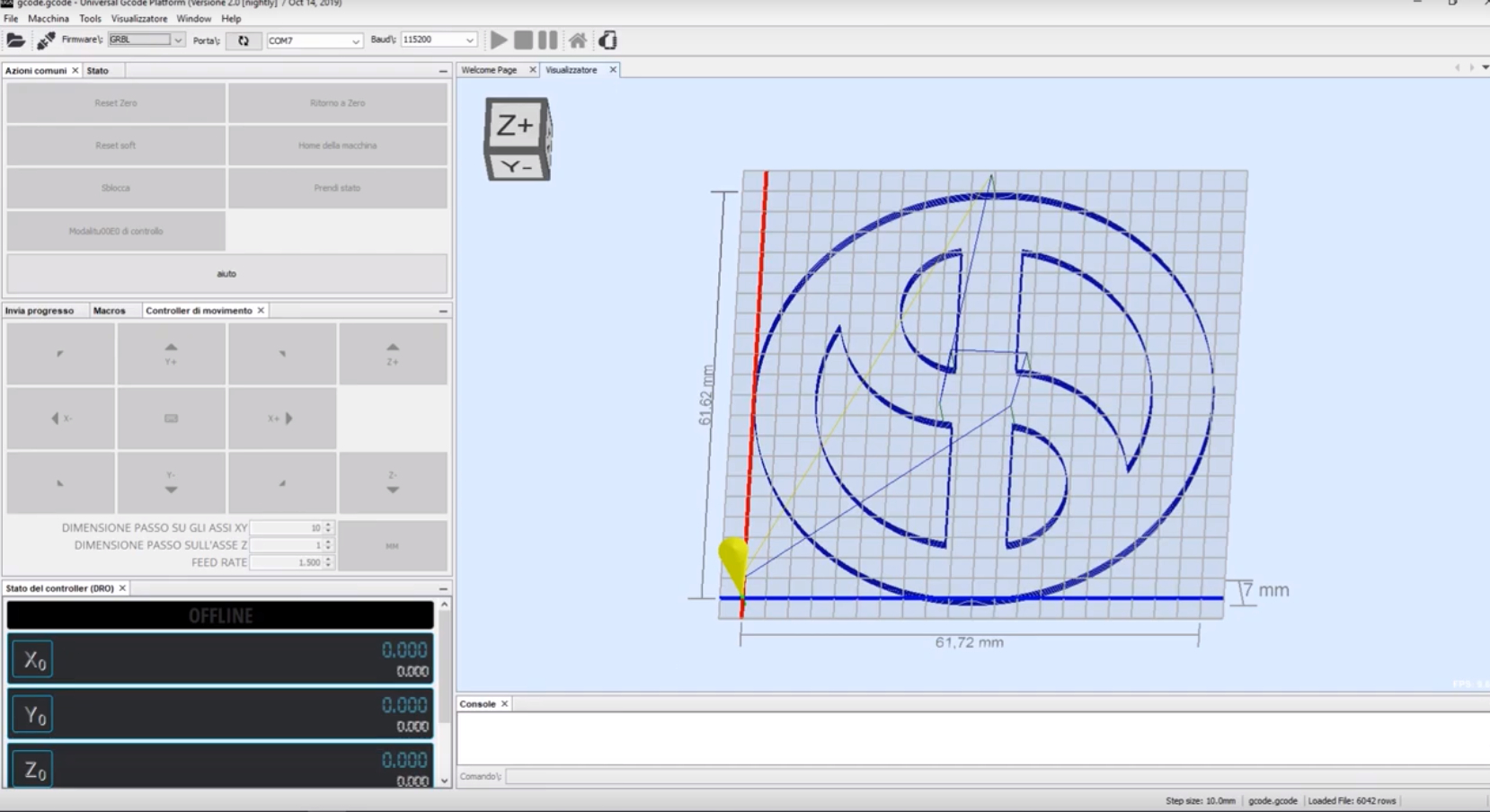Image resolution: width=1490 pixels, height=812 pixels.
Task: Adjust XY step size stepper
Action: point(328,528)
